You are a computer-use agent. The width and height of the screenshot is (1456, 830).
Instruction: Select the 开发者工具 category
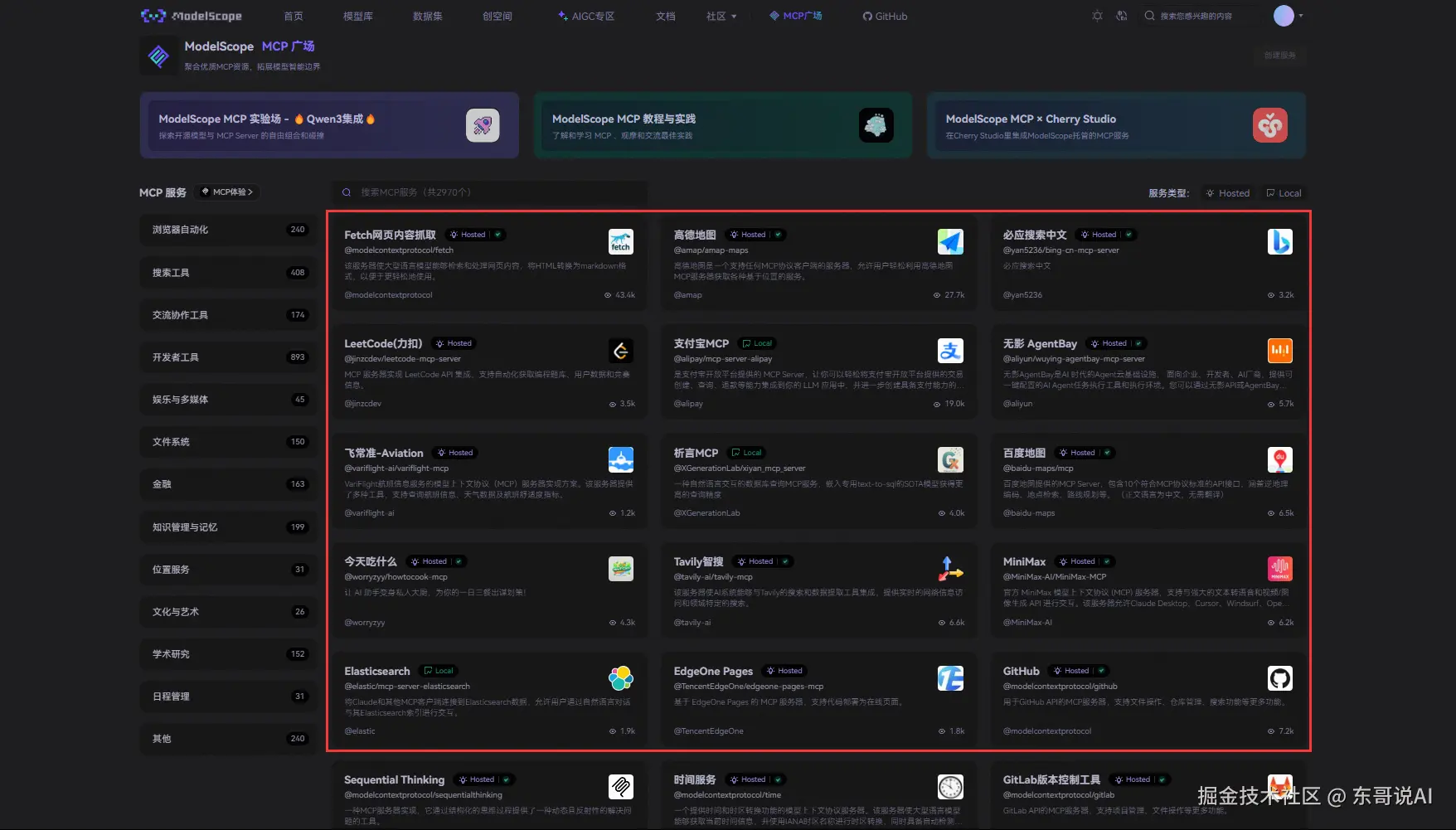(229, 357)
